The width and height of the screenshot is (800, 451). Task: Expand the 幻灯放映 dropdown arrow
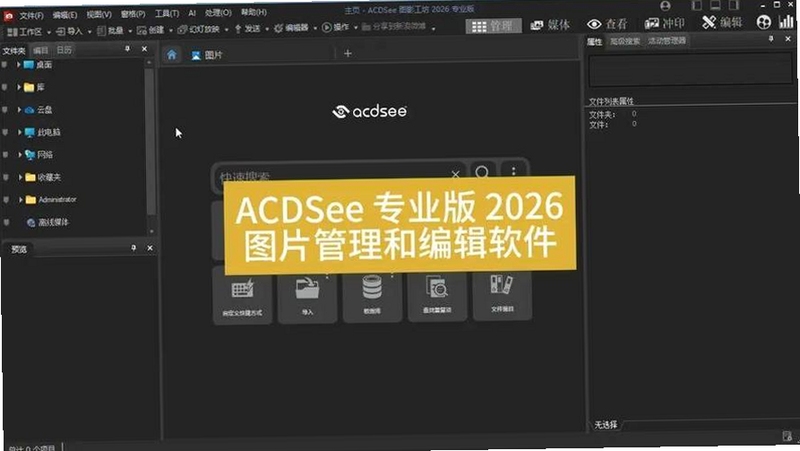coord(227,30)
